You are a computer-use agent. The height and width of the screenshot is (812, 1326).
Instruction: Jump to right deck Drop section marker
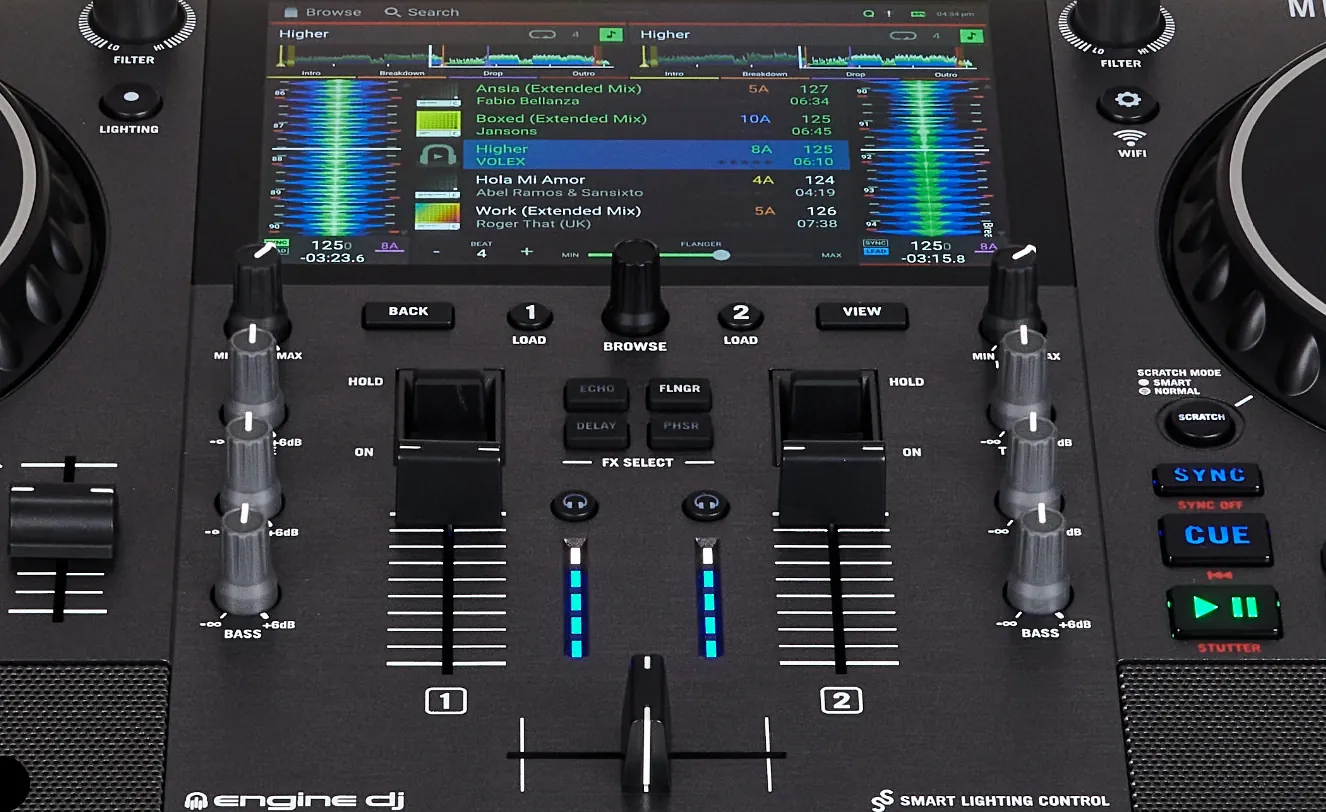[855, 74]
